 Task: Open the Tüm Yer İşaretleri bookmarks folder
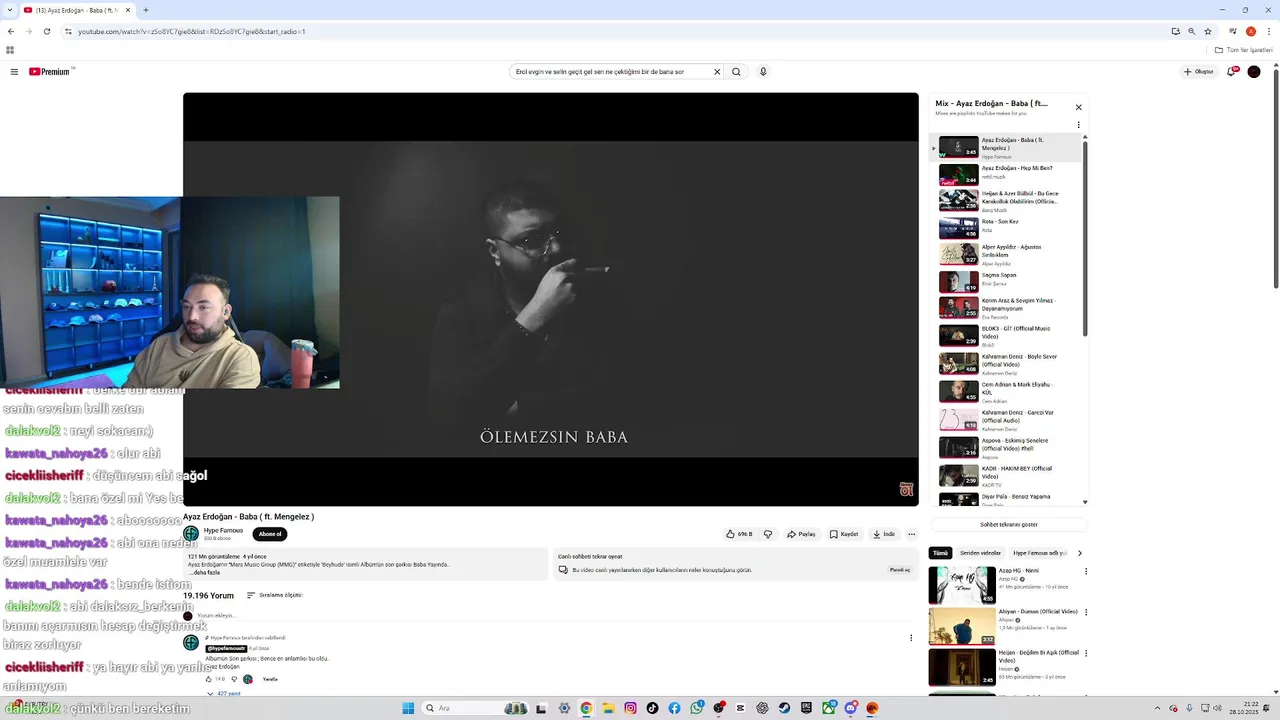pos(1244,50)
